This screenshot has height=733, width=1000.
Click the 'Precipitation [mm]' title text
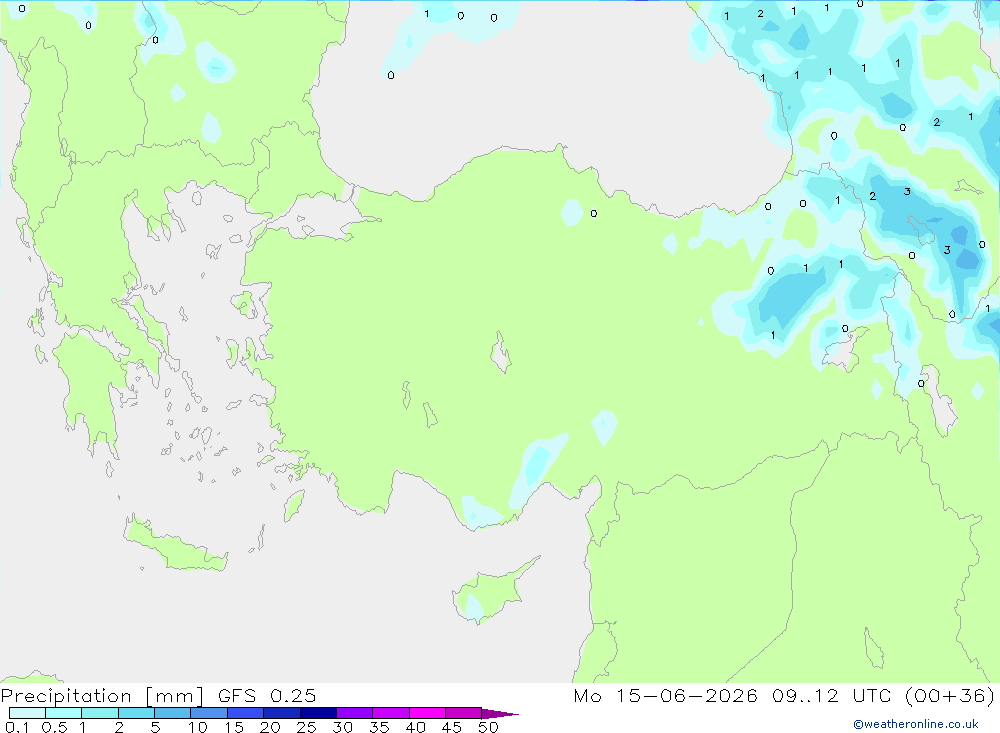click(x=102, y=696)
